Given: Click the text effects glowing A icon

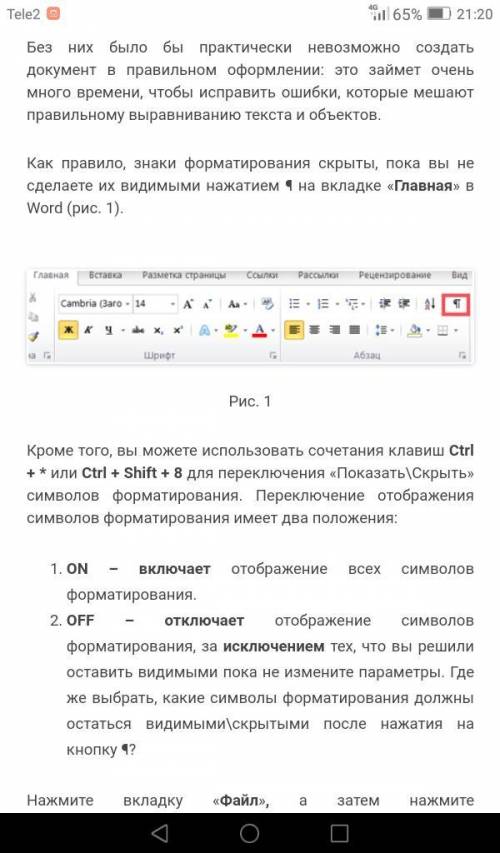Looking at the screenshot, I should 205,330.
